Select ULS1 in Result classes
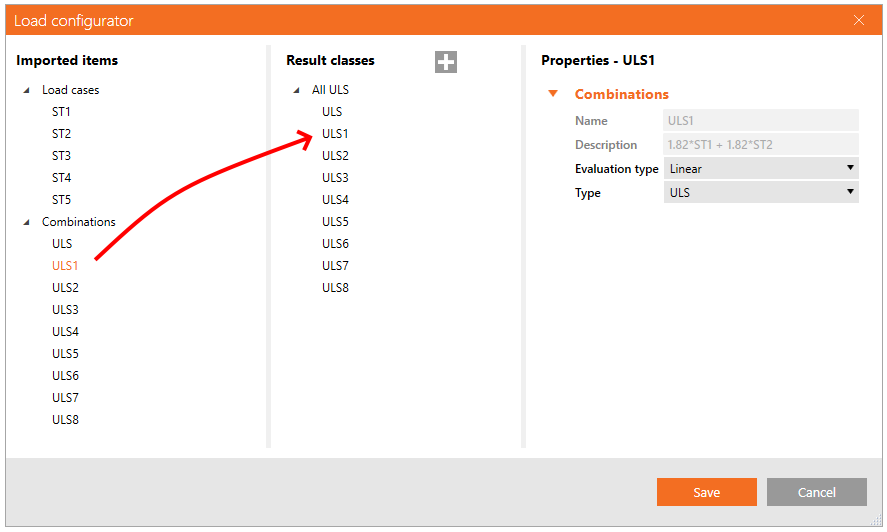 [335, 134]
